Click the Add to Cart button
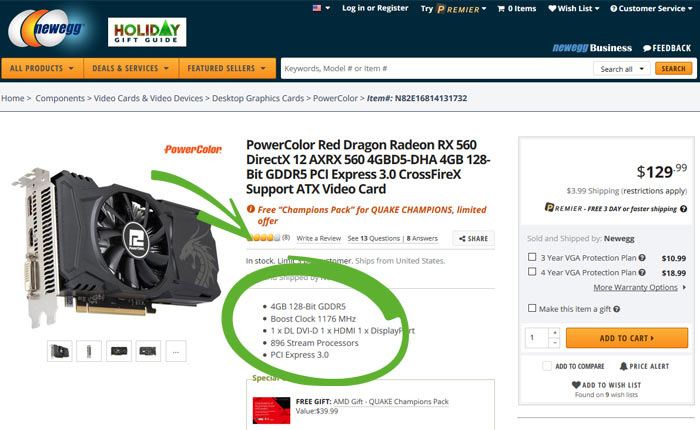 coord(627,338)
